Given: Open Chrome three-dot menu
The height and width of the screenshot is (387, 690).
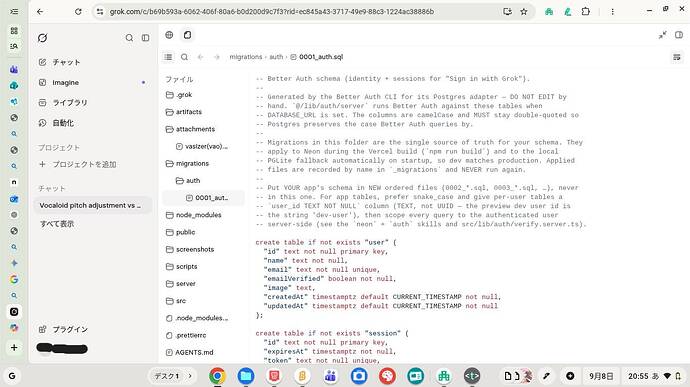Looking at the screenshot, I should click(x=612, y=11).
